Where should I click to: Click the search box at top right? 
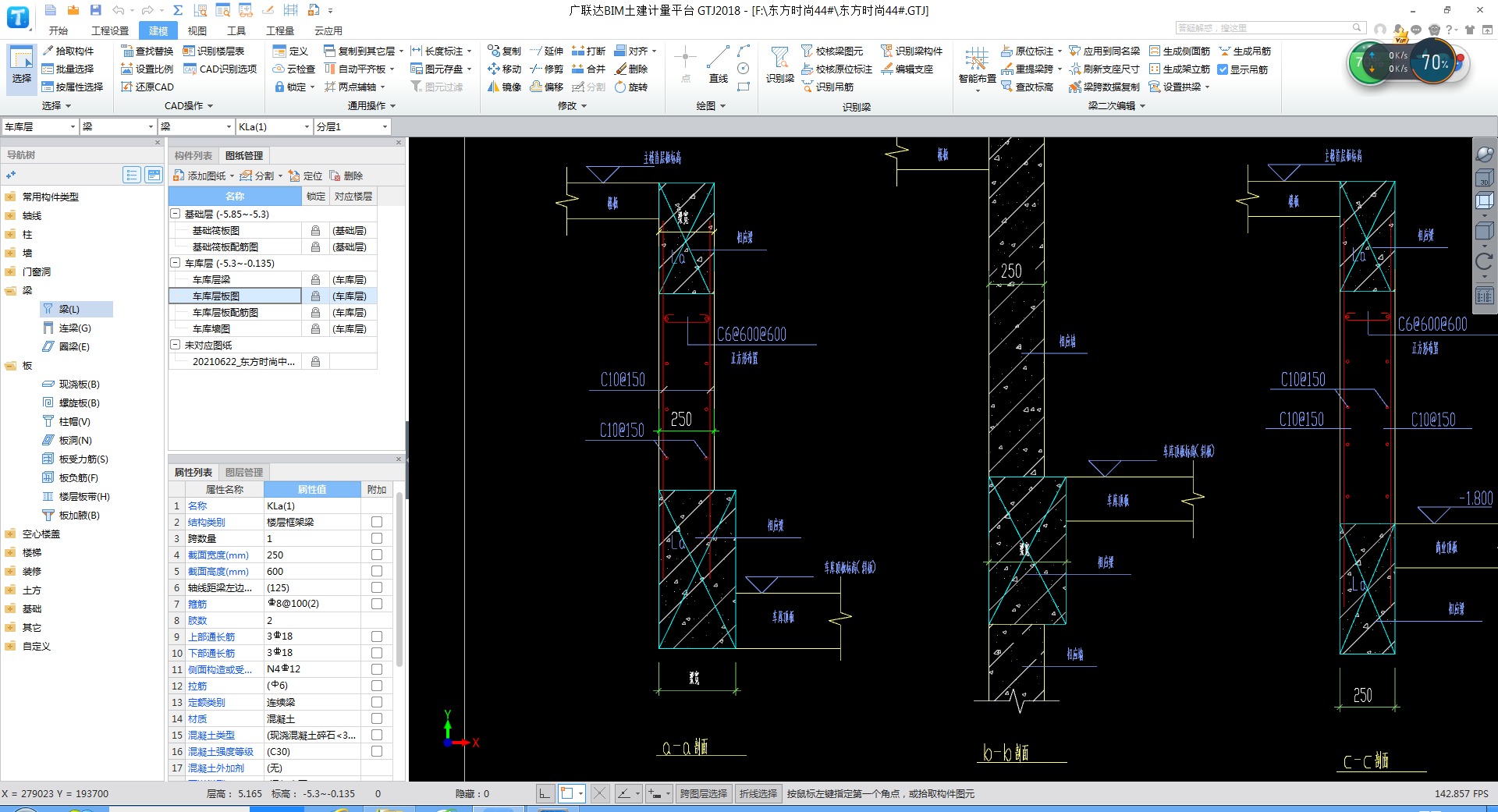(x=1270, y=28)
